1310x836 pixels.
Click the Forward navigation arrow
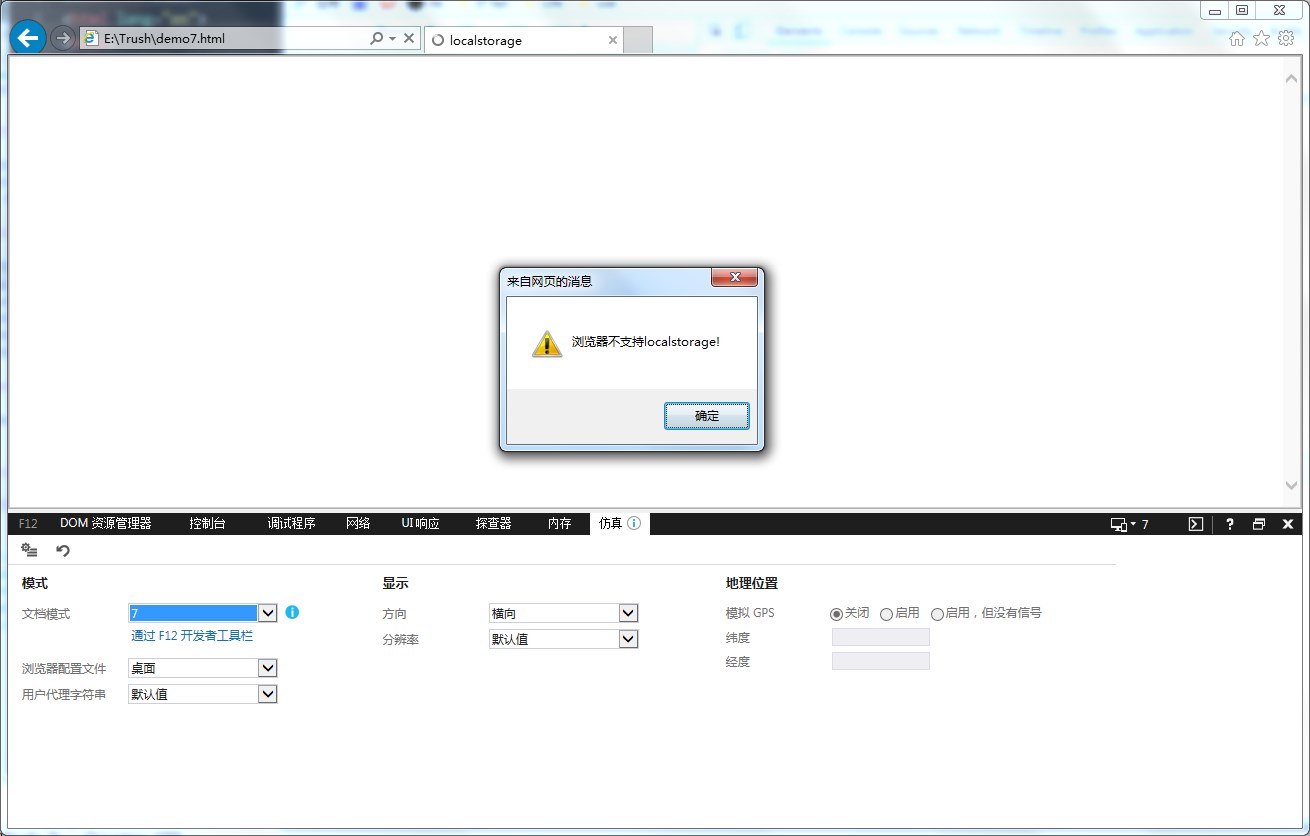[x=63, y=39]
